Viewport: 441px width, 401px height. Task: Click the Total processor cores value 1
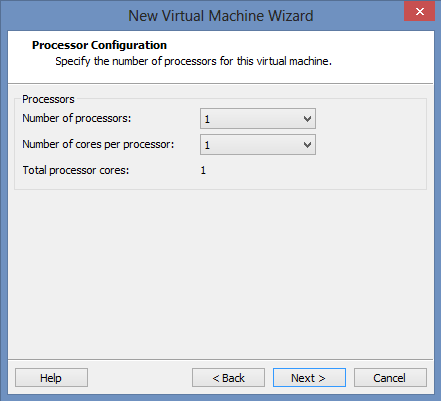click(x=203, y=170)
